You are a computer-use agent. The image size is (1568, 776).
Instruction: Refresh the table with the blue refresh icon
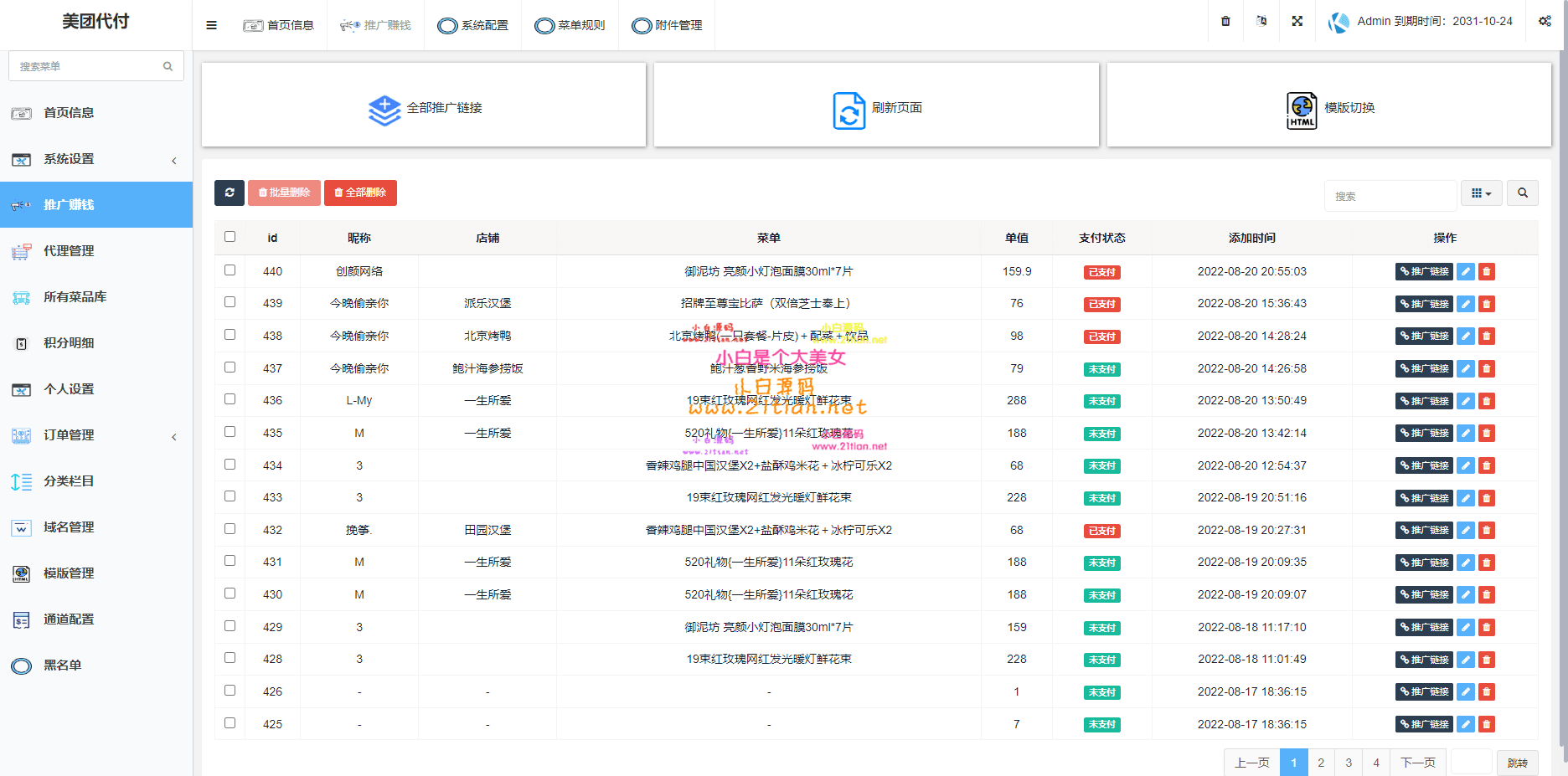tap(230, 193)
